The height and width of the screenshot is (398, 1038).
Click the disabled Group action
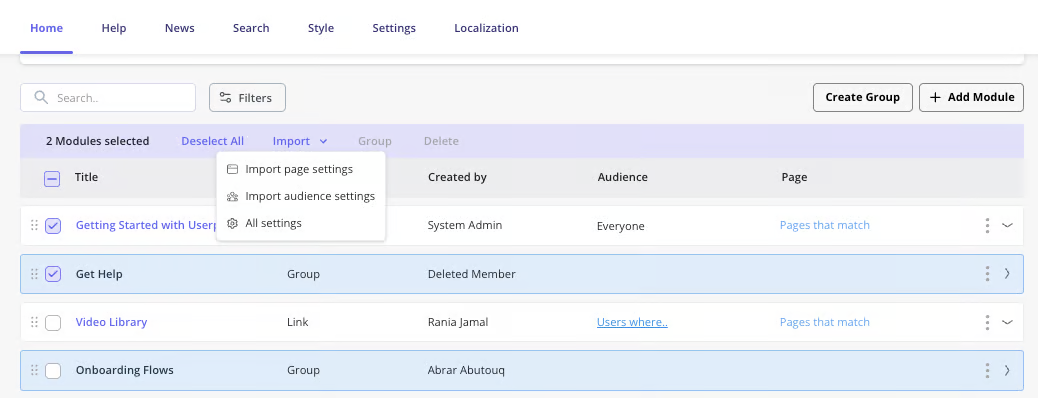[375, 141]
